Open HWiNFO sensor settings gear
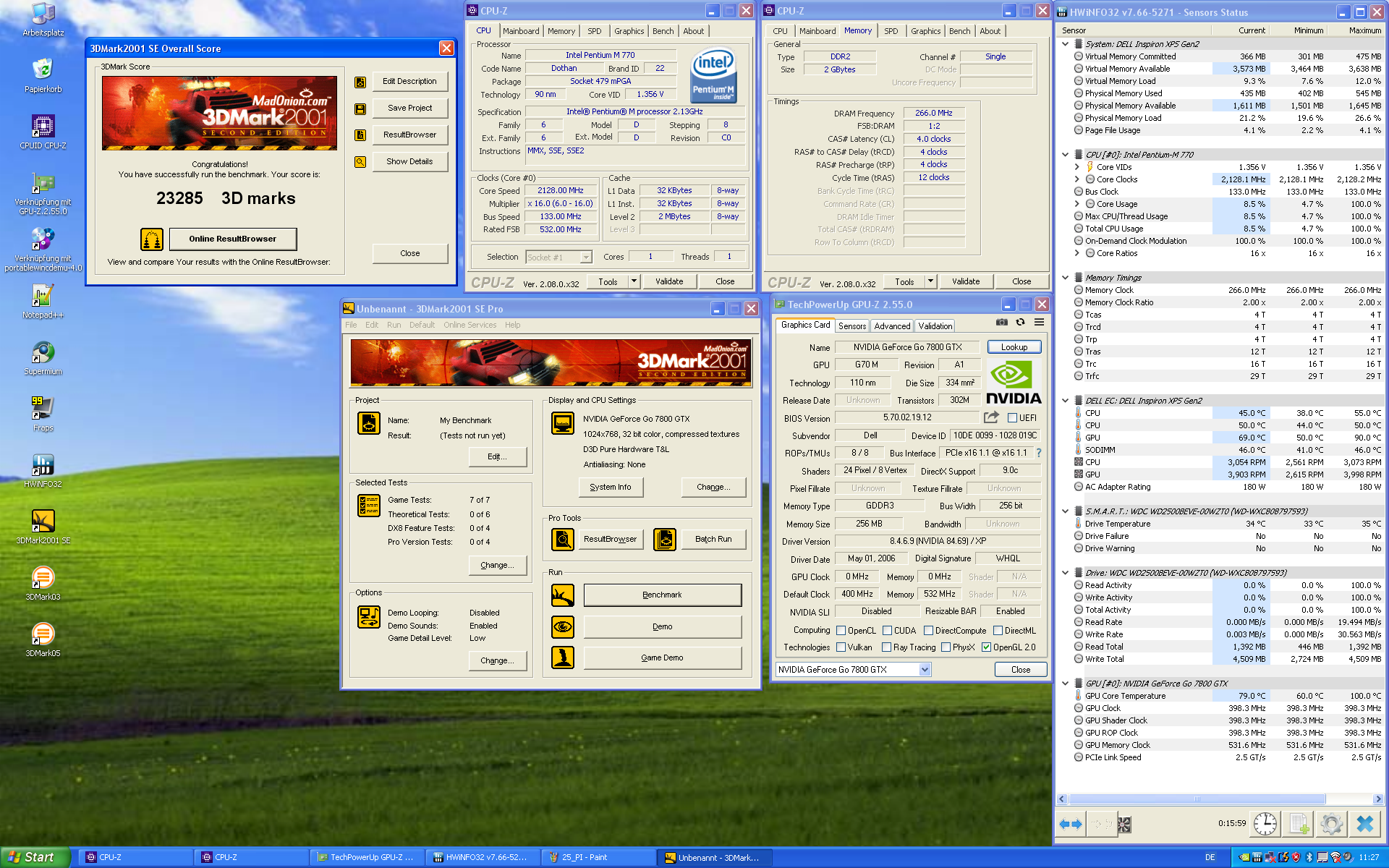Screen dimensions: 1389x868 tap(1331, 824)
